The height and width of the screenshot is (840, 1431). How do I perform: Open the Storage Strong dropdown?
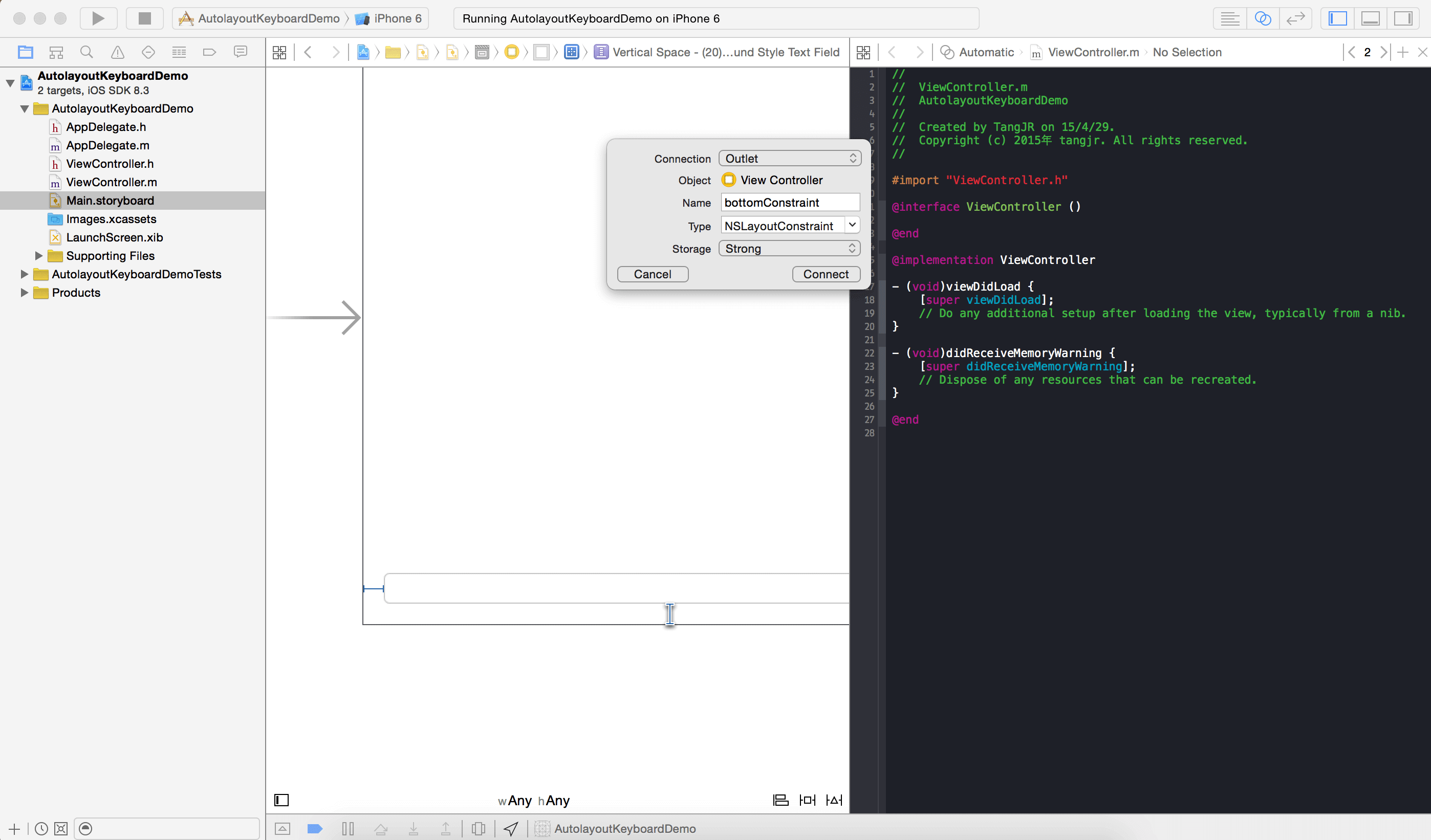click(x=789, y=249)
